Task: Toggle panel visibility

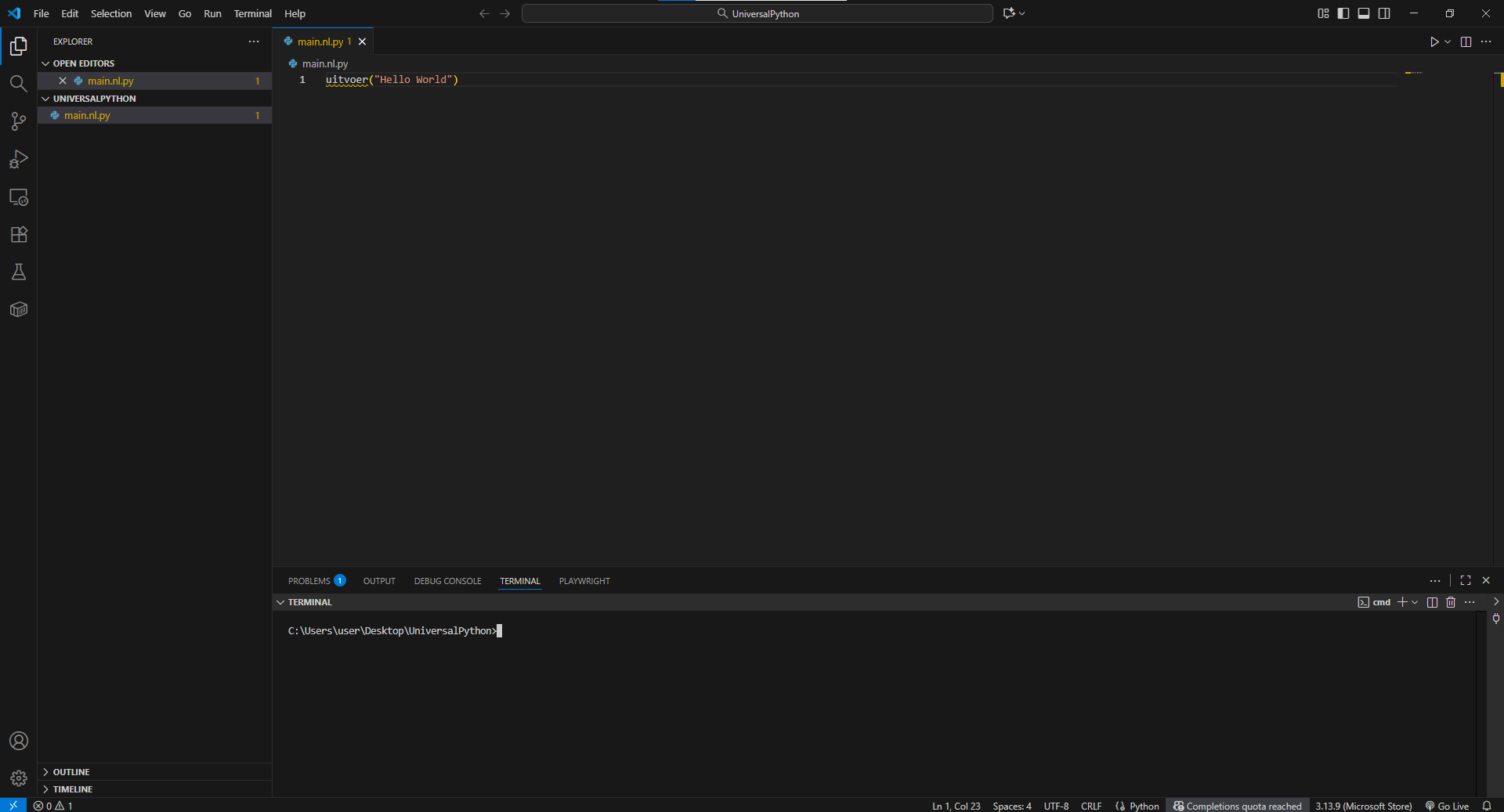Action: click(x=1363, y=13)
